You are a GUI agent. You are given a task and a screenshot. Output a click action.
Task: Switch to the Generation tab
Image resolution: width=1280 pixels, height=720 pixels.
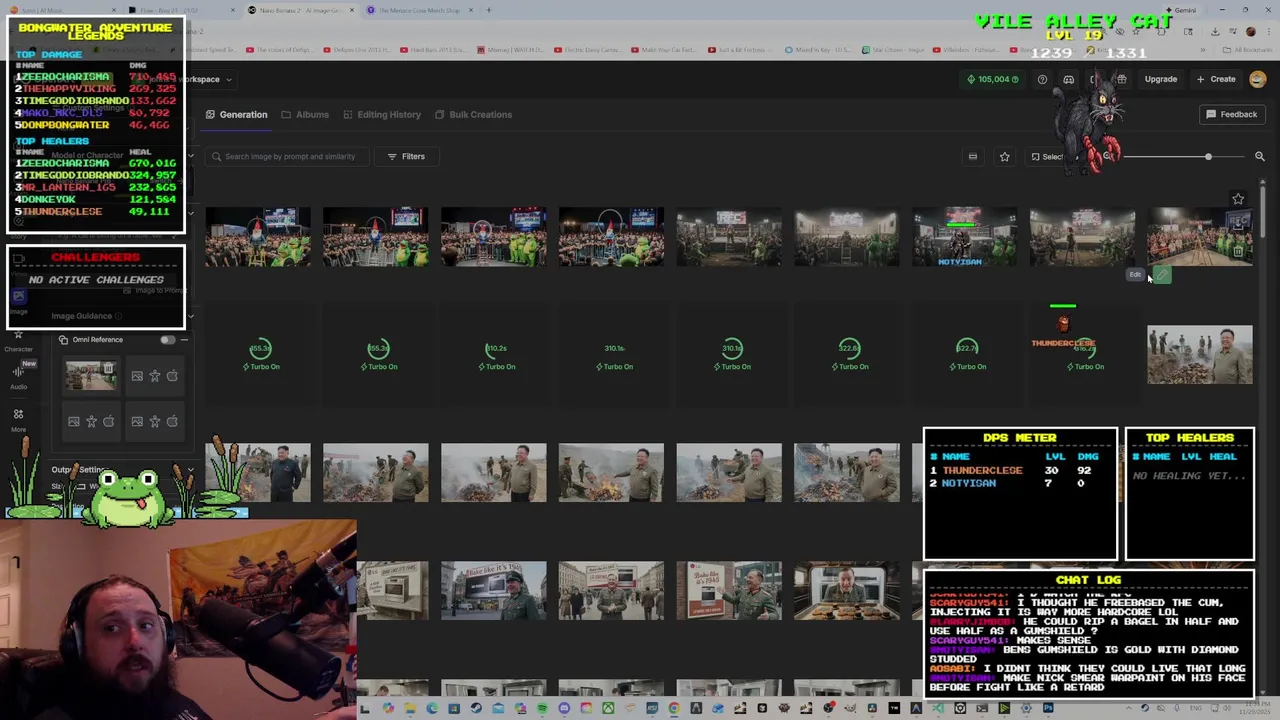coord(237,114)
